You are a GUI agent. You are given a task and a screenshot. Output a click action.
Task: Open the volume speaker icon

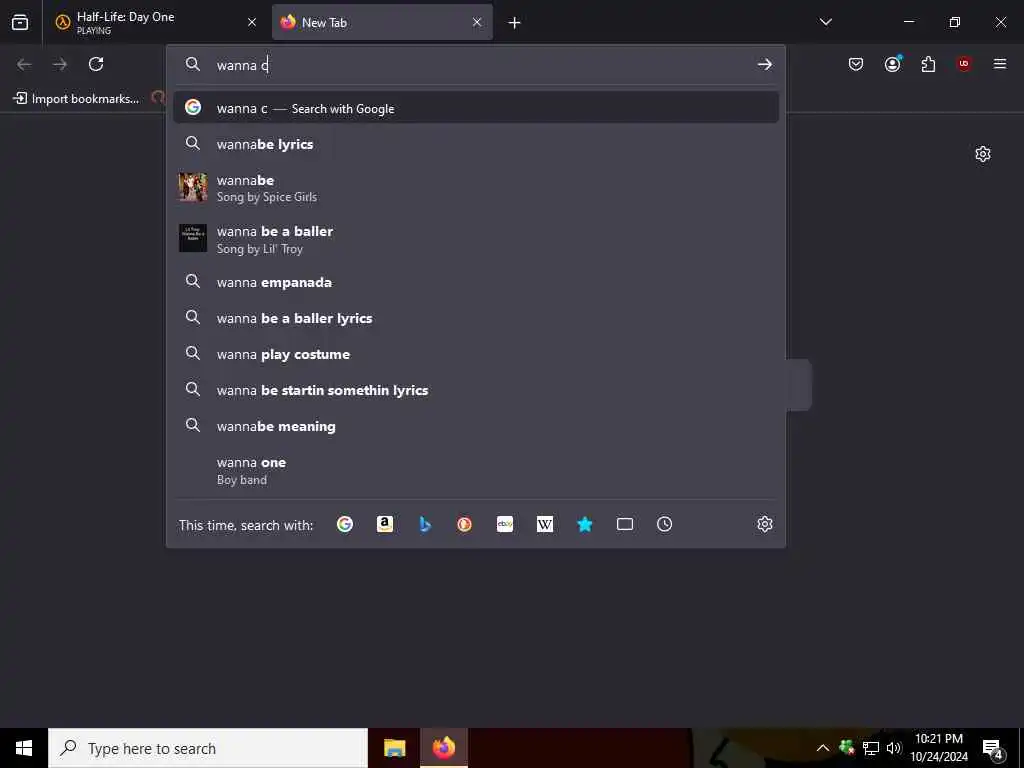(894, 748)
